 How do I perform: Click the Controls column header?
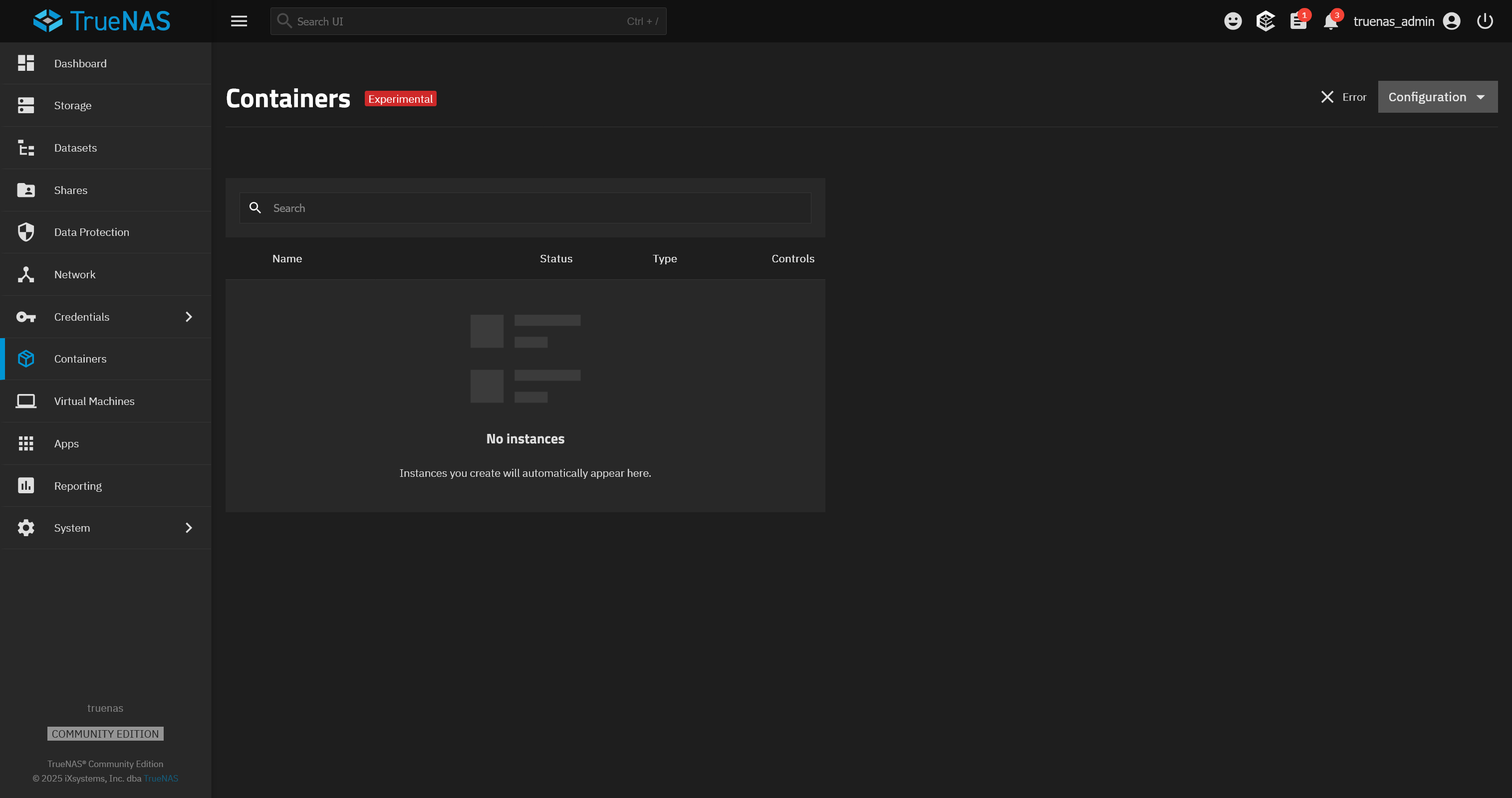click(x=792, y=259)
